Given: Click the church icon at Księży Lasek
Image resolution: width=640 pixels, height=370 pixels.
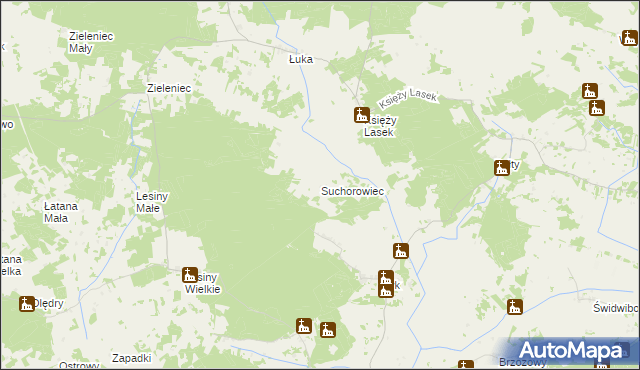Looking at the screenshot, I should point(362,115).
